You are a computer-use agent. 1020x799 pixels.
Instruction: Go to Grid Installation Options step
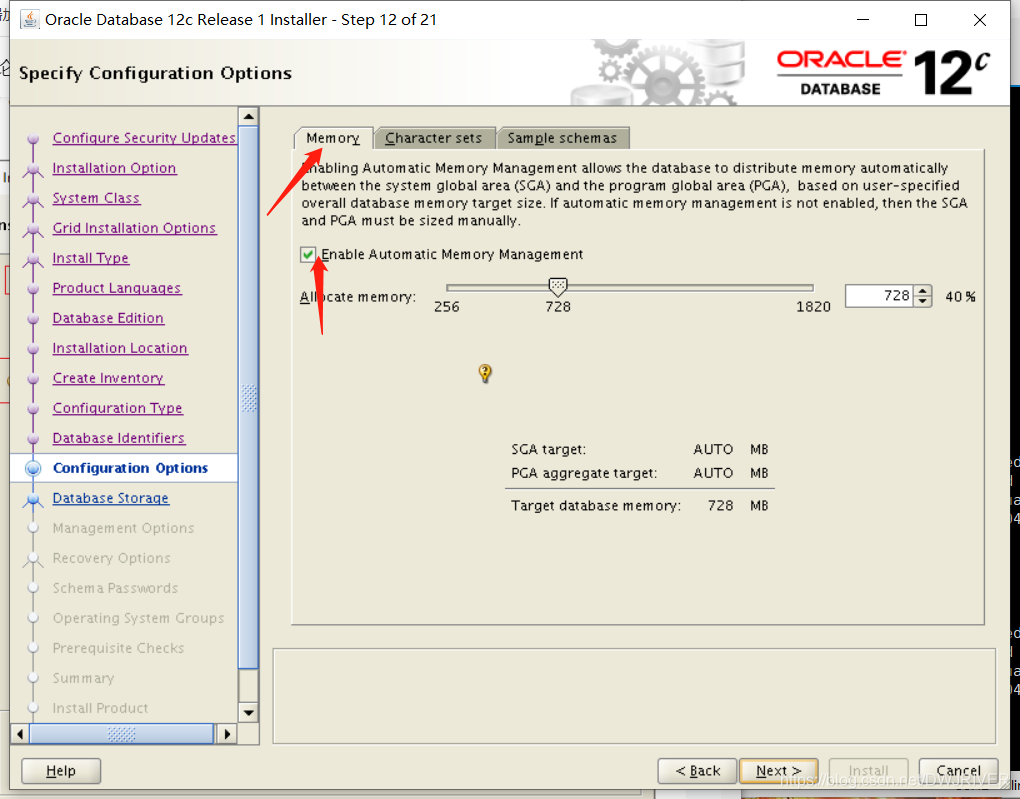134,228
